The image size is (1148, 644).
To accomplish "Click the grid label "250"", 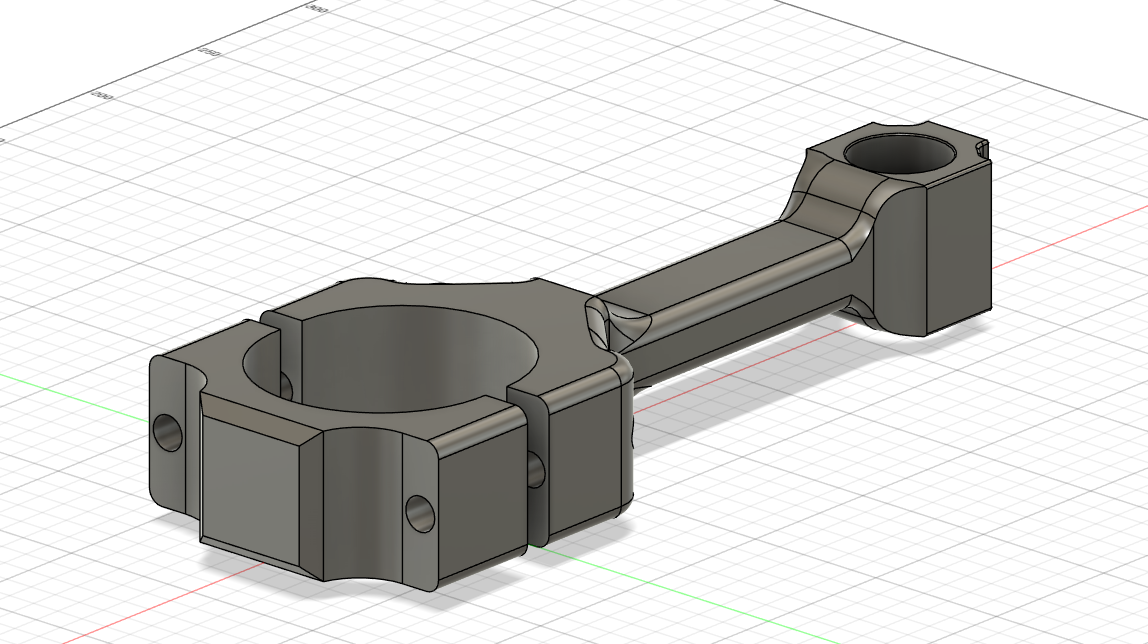I will (x=211, y=52).
